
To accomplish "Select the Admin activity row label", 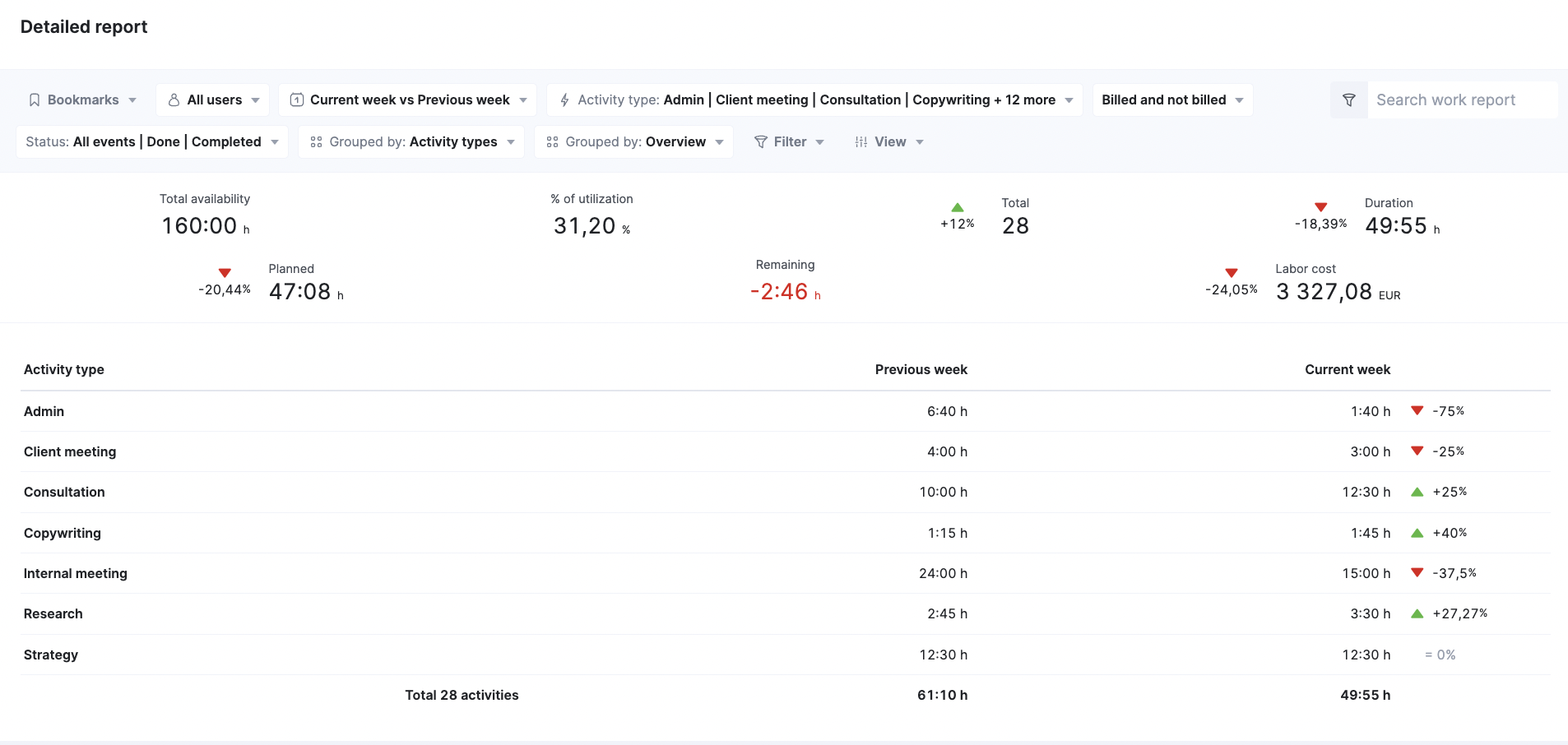I will pyautogui.click(x=44, y=411).
